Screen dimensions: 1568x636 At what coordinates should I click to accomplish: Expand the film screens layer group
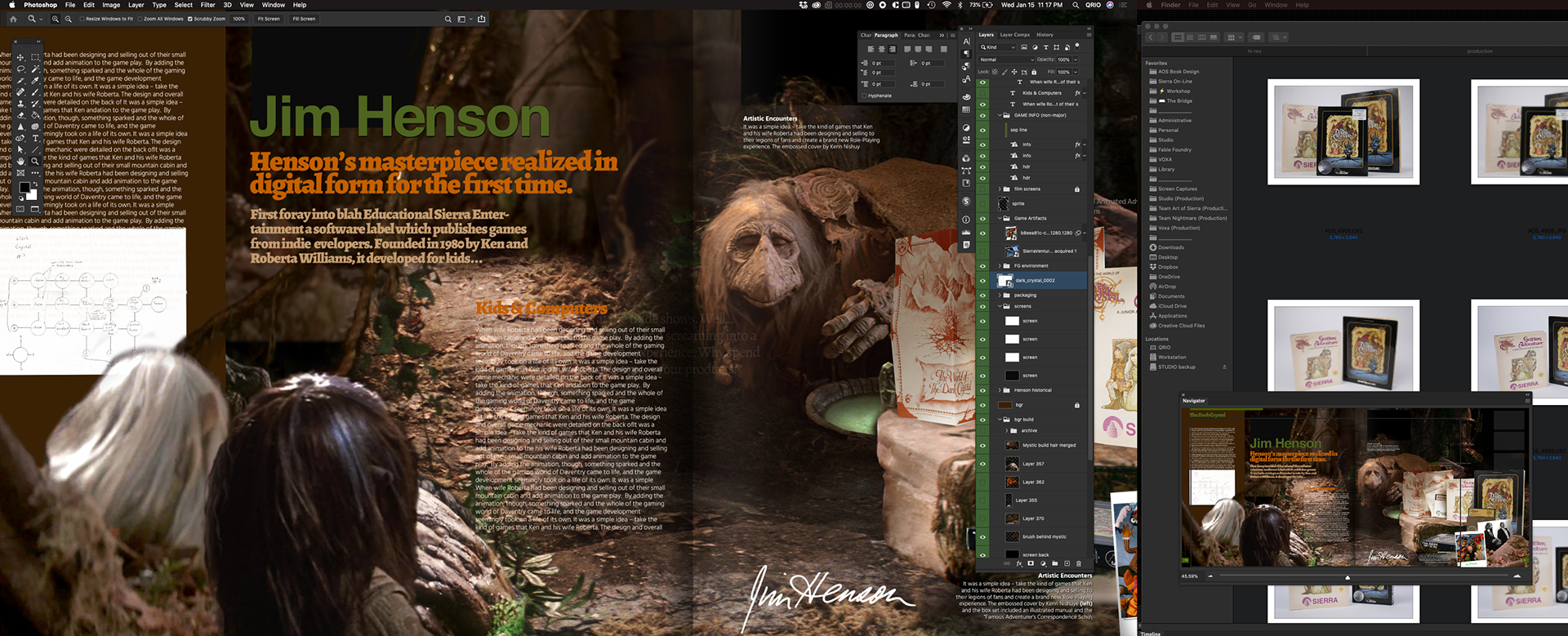pyautogui.click(x=999, y=189)
